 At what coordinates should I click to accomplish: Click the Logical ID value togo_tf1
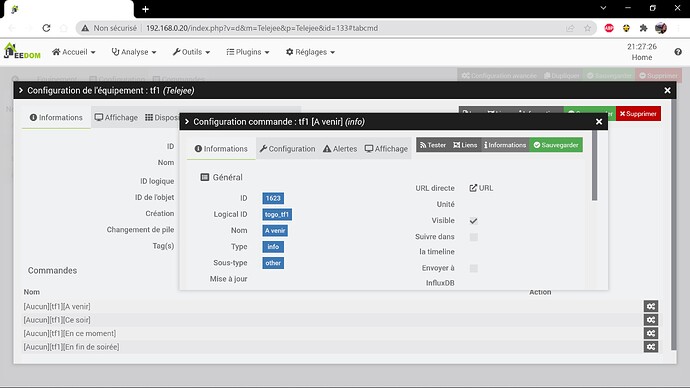click(277, 215)
